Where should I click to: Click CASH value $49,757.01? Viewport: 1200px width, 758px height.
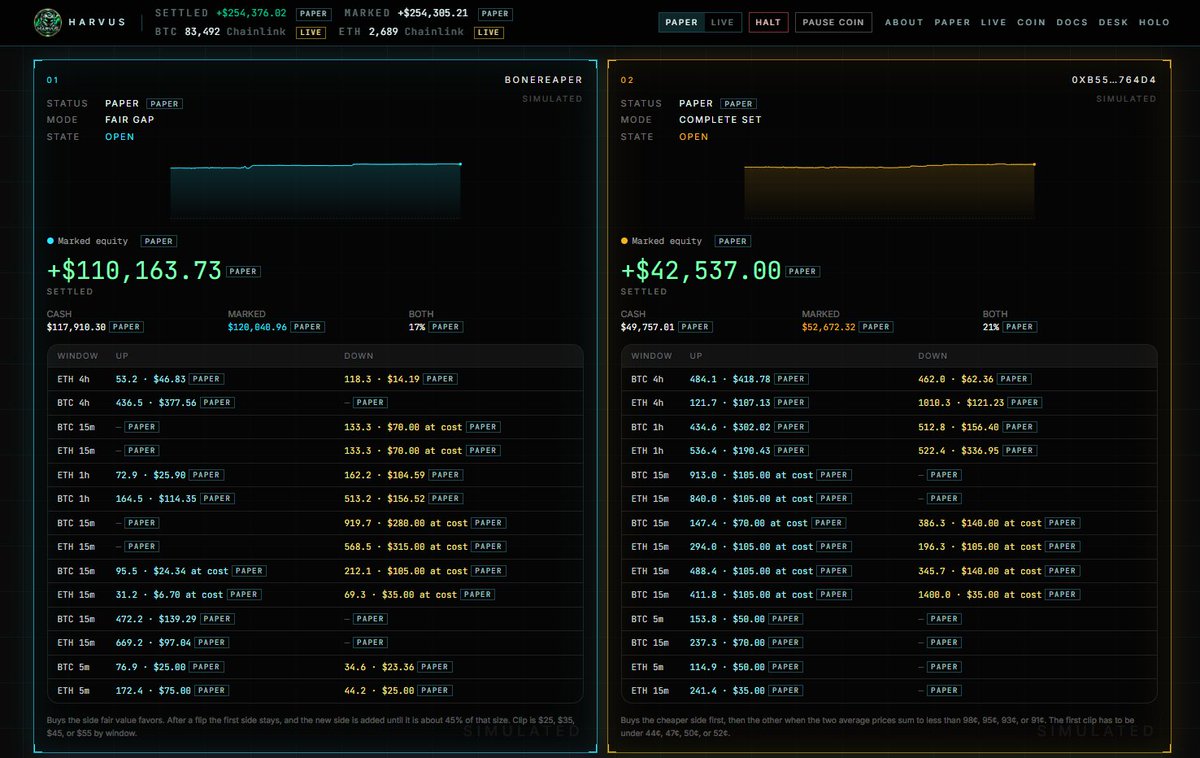click(x=647, y=327)
